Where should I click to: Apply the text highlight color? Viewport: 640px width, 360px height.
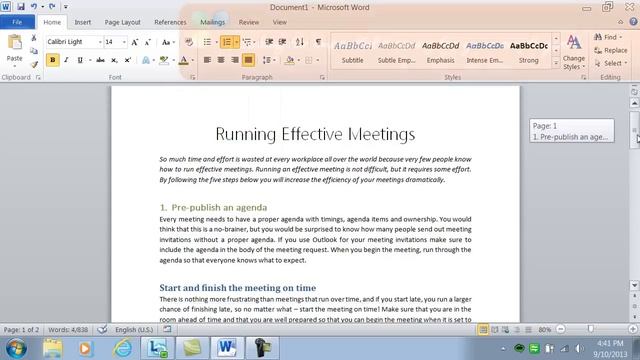pyautogui.click(x=164, y=60)
